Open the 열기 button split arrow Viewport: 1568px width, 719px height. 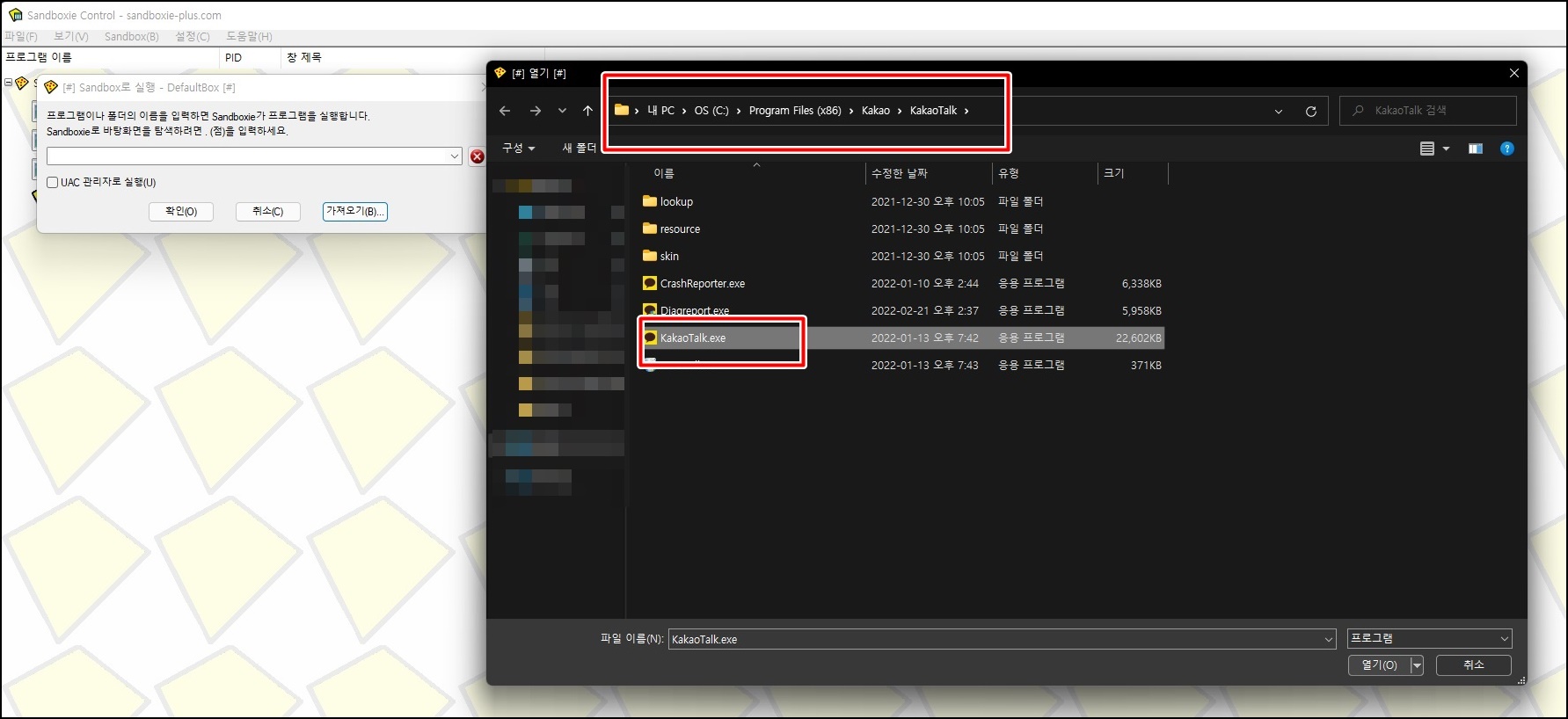coord(1417,665)
